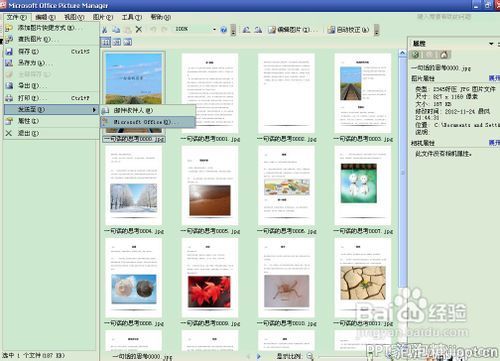Choose 属性 from File menu

point(51,121)
